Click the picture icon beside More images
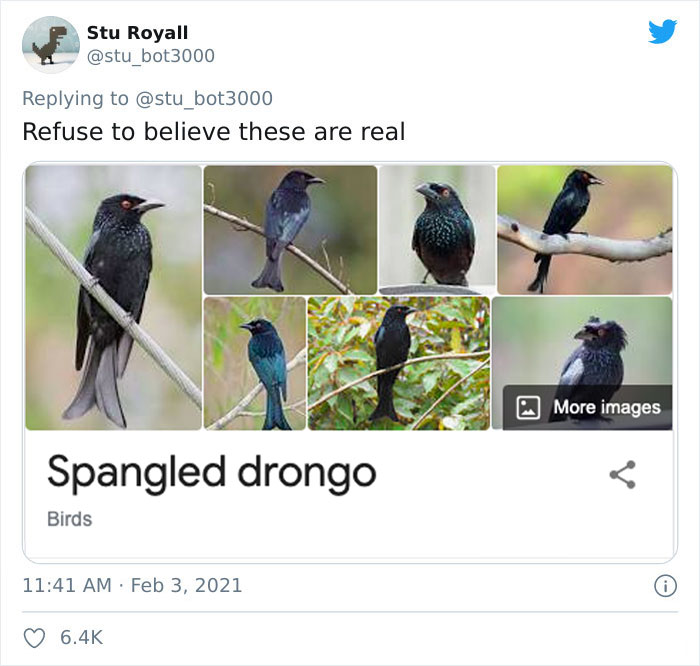This screenshot has width=700, height=666. [x=528, y=407]
